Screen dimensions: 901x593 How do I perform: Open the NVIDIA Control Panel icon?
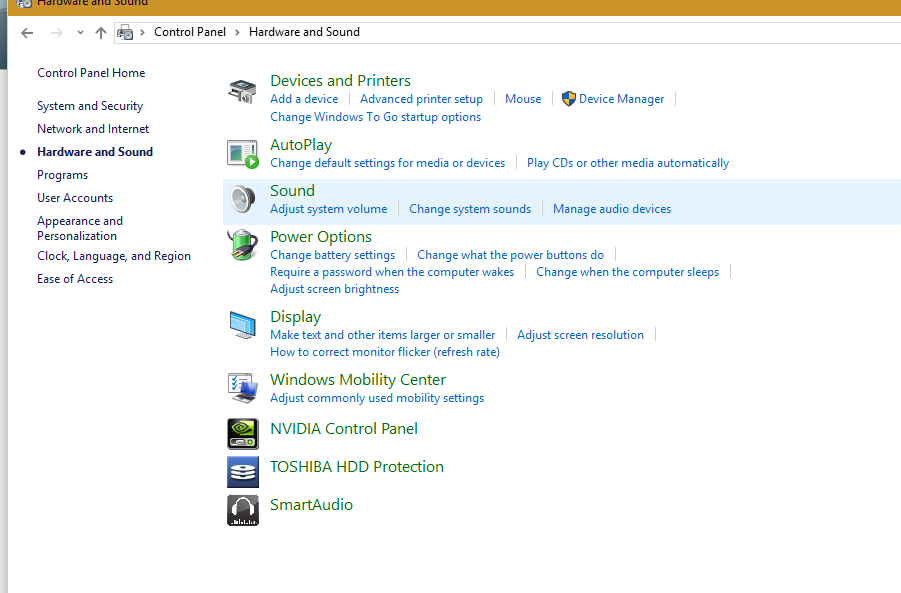(x=242, y=434)
